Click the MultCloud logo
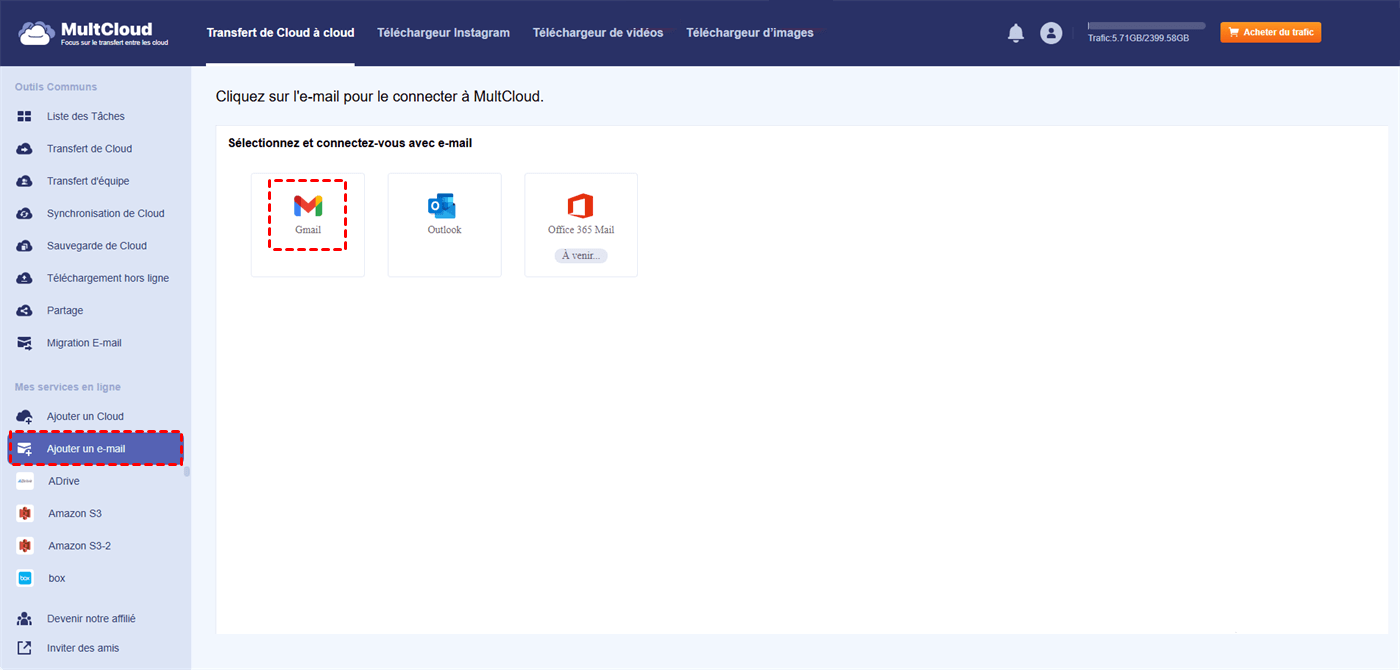 point(93,33)
